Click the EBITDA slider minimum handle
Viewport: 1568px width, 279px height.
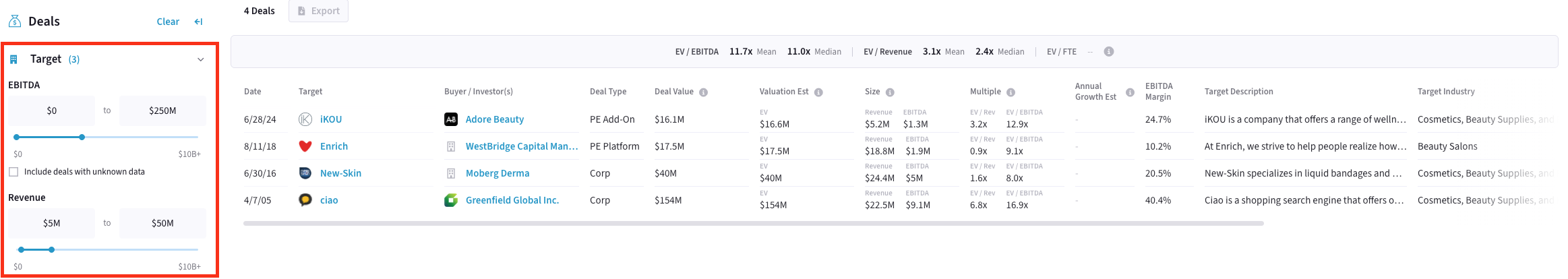(16, 137)
